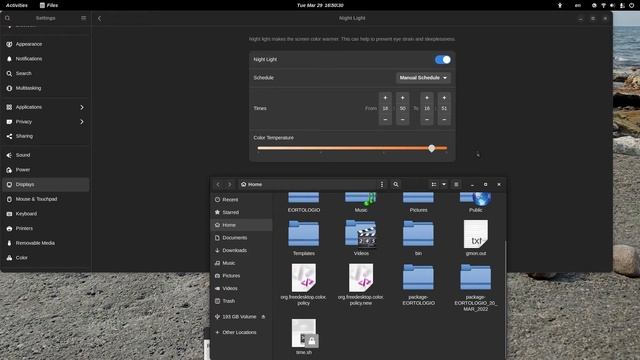Screen dimensions: 640x360
Task: Open view options dropdown arrow in Files
Action: click(x=444, y=184)
